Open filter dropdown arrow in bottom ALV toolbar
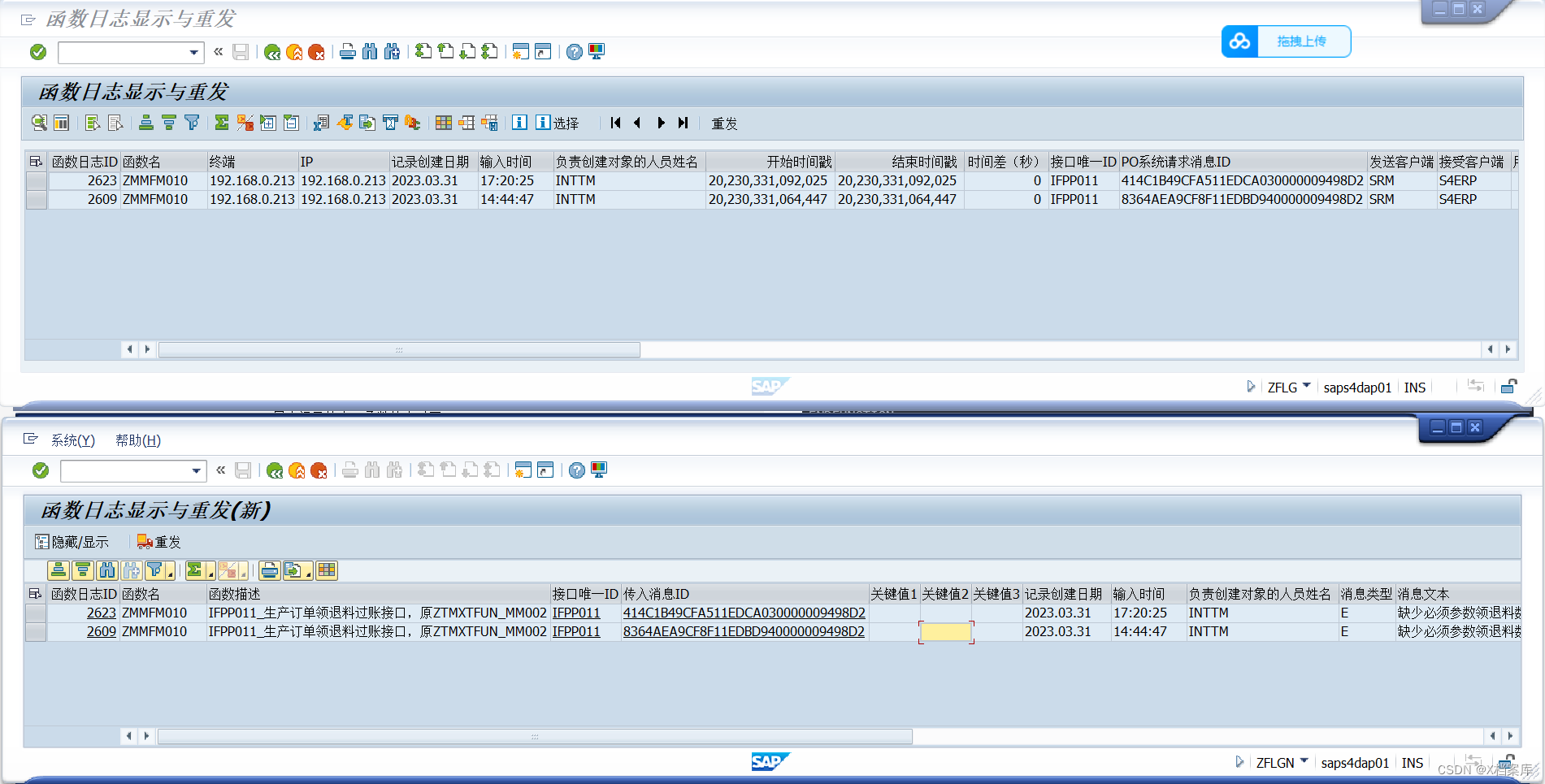This screenshot has height=784, width=1545. [169, 574]
